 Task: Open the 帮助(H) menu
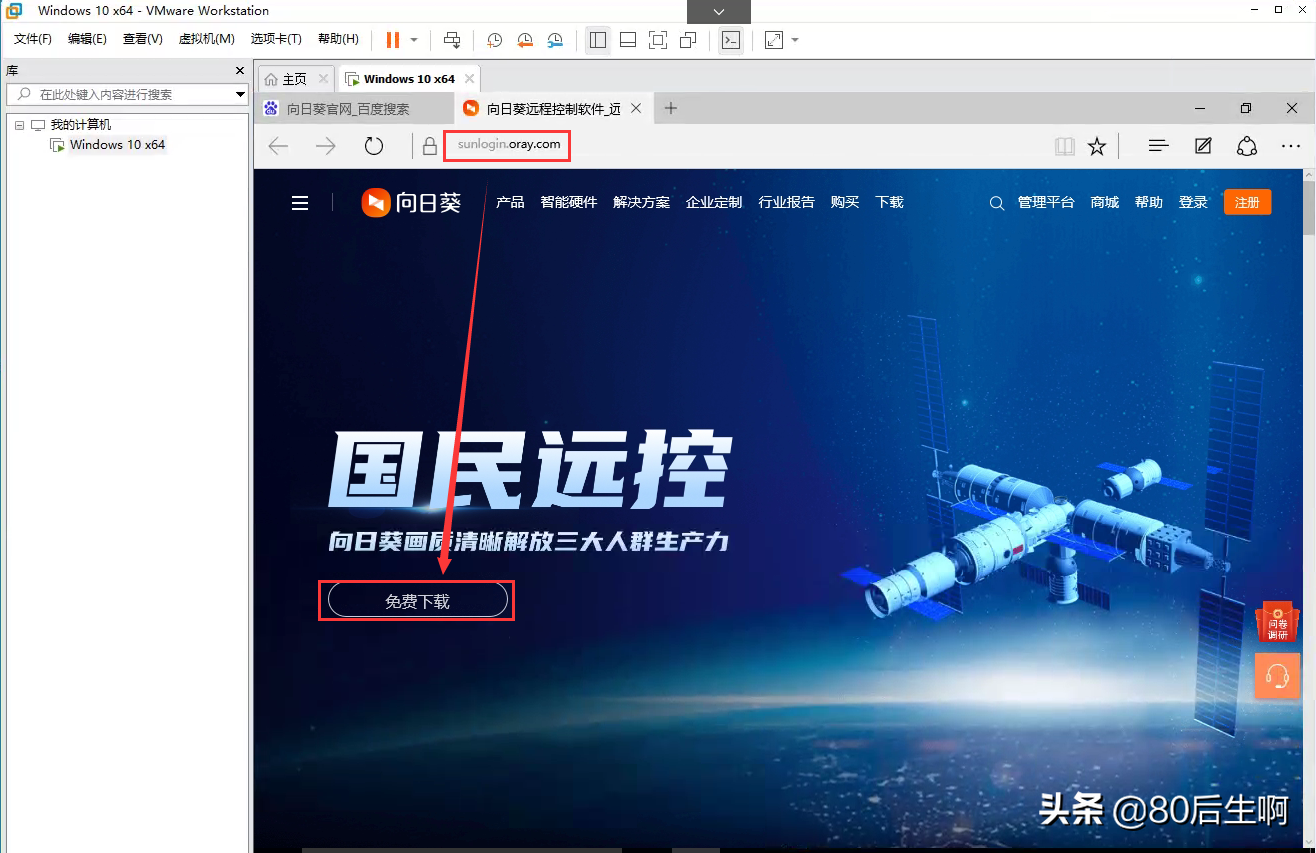click(x=338, y=39)
